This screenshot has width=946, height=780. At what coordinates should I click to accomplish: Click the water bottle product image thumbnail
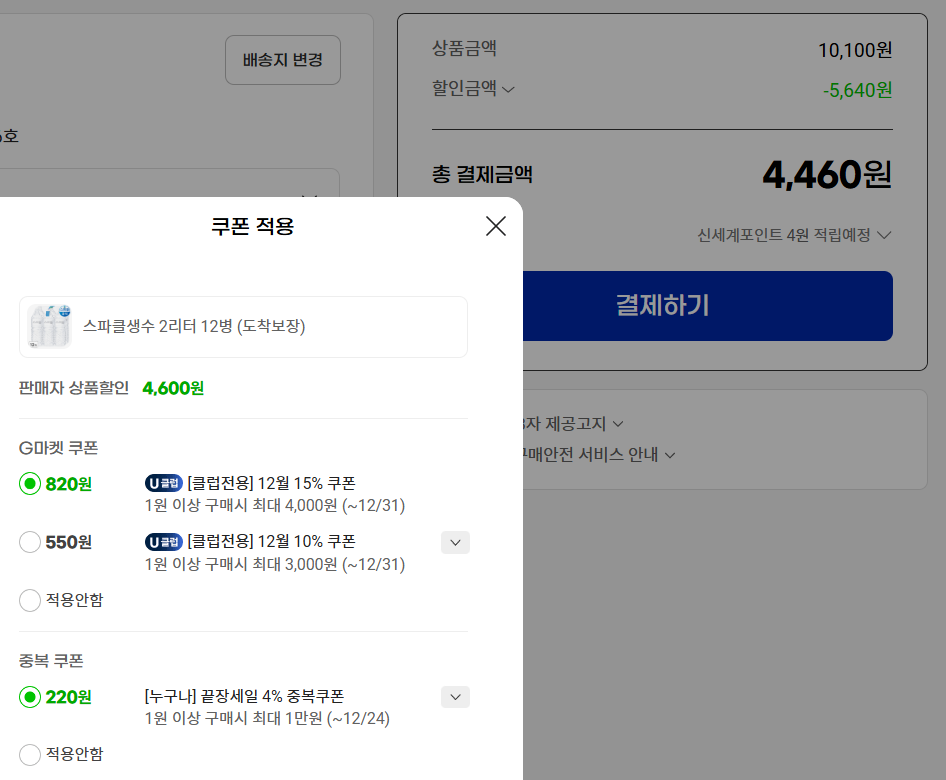coord(48,324)
